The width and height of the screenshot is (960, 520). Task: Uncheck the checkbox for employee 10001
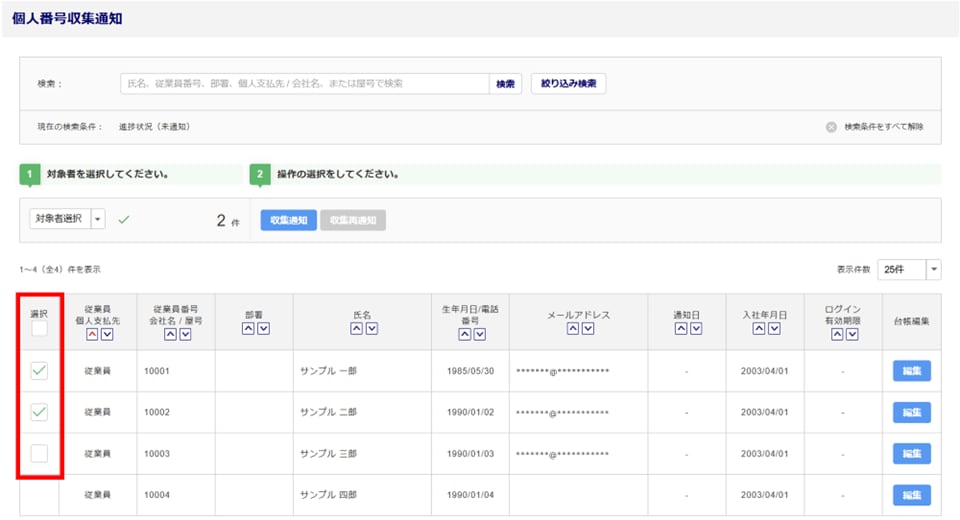pyautogui.click(x=39, y=371)
